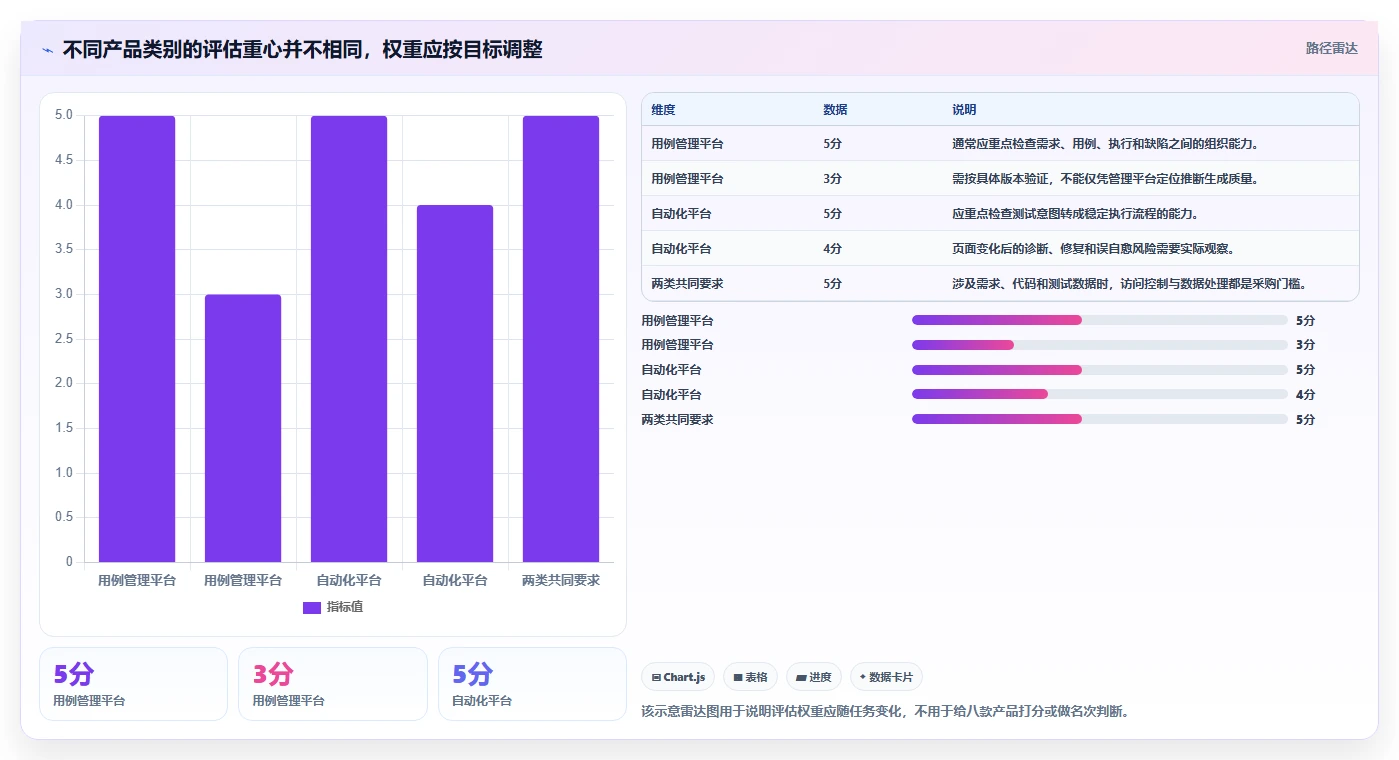
Task: Click the chart bar of height 3.0
Action: [243, 428]
